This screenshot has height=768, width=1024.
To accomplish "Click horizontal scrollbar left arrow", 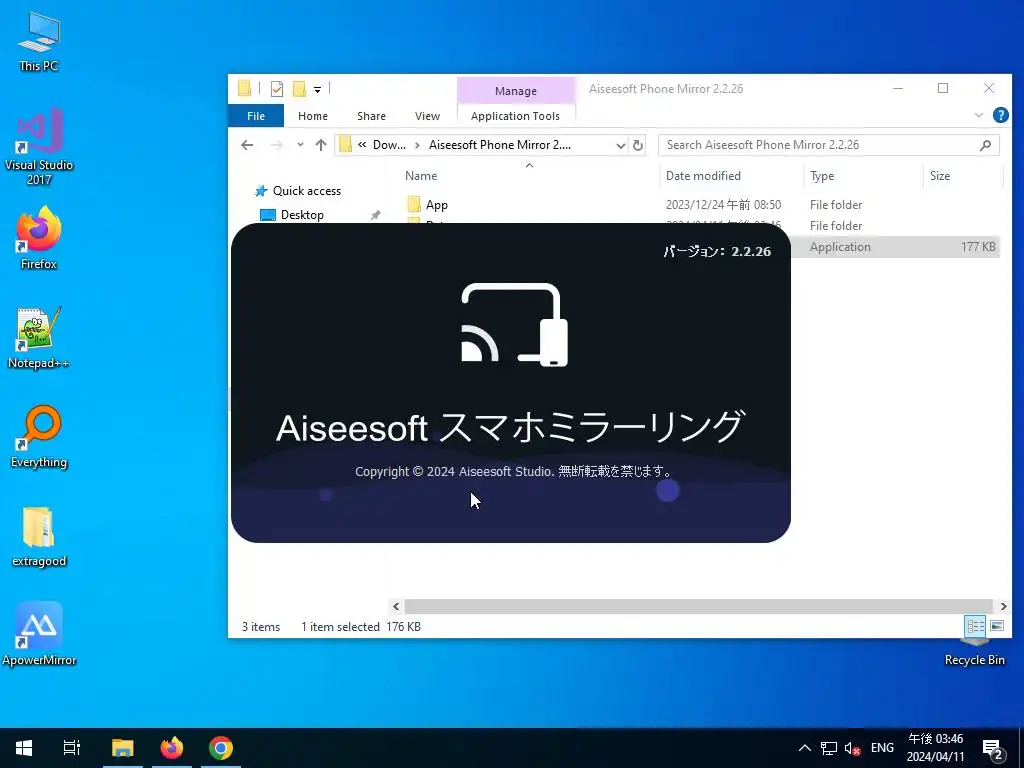I will click(x=396, y=607).
